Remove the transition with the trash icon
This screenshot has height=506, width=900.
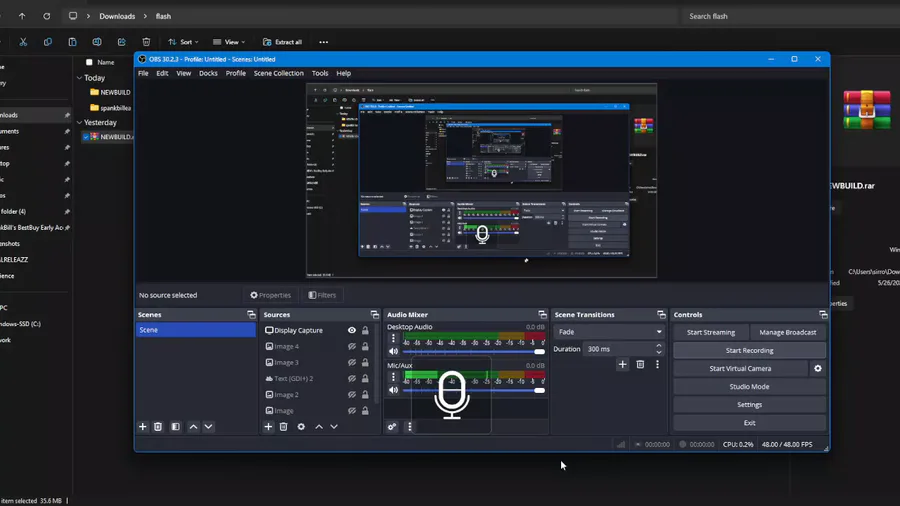pyautogui.click(x=640, y=364)
